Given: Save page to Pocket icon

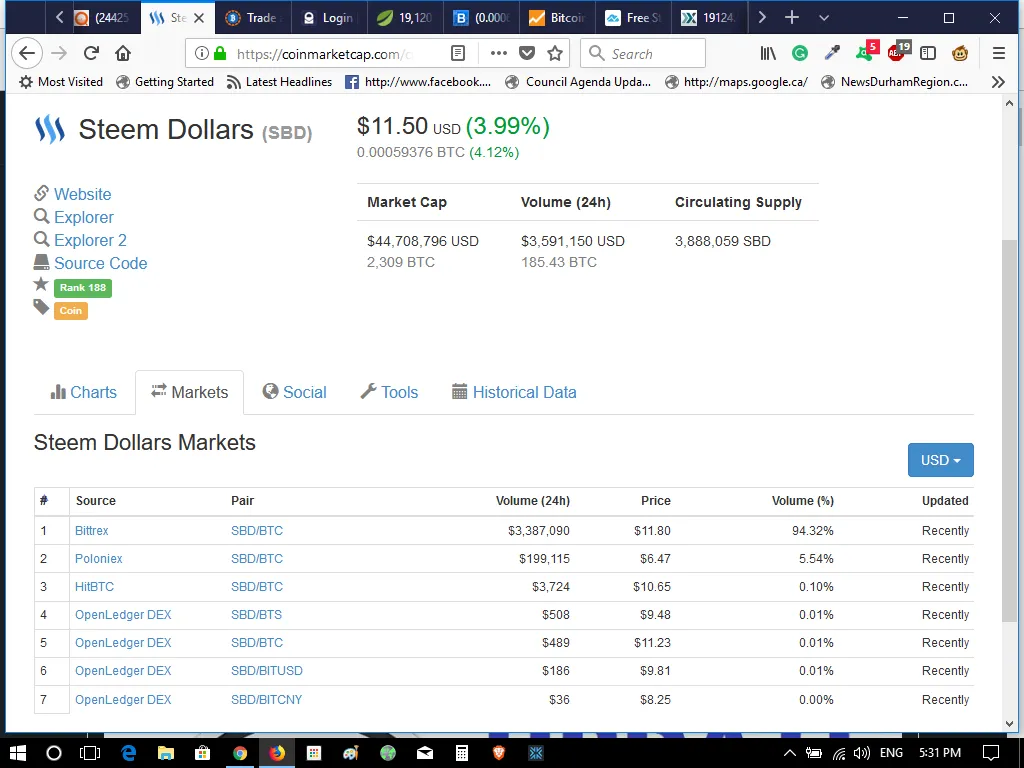Looking at the screenshot, I should [527, 54].
